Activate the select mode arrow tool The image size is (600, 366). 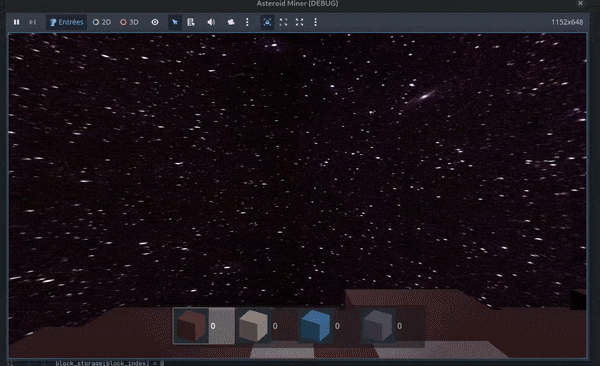pyautogui.click(x=175, y=22)
